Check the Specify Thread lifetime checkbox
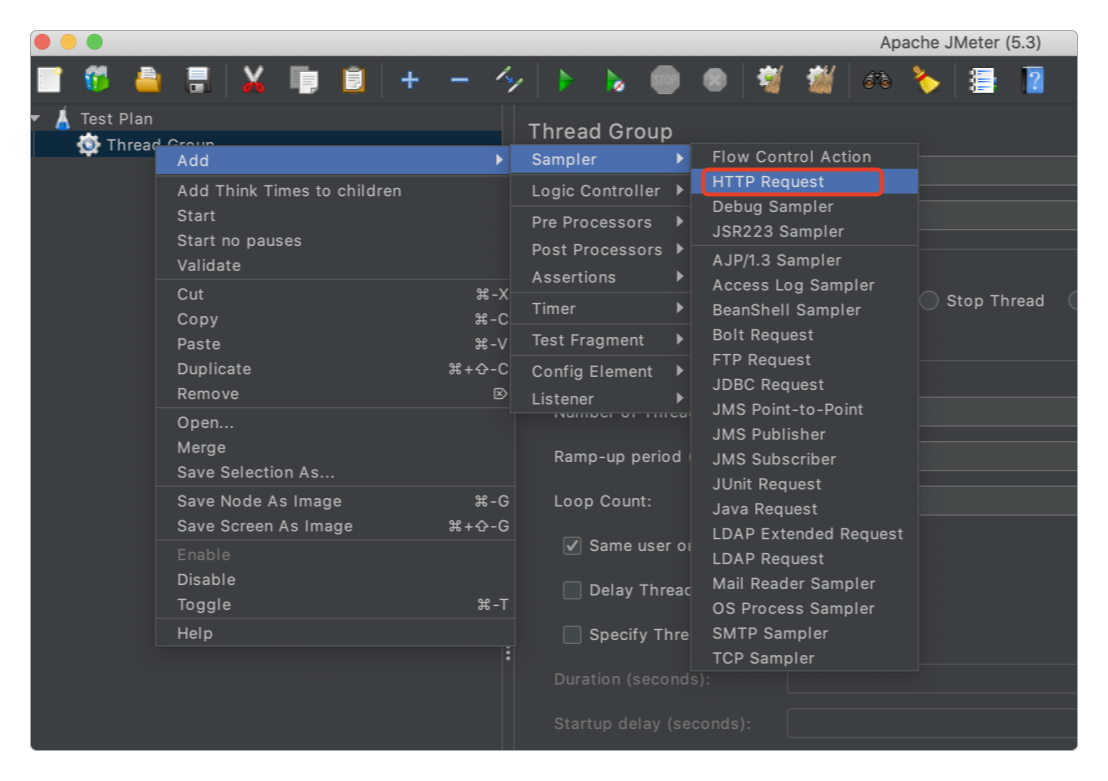Image resolution: width=1108 pixels, height=781 pixels. pyautogui.click(x=572, y=635)
